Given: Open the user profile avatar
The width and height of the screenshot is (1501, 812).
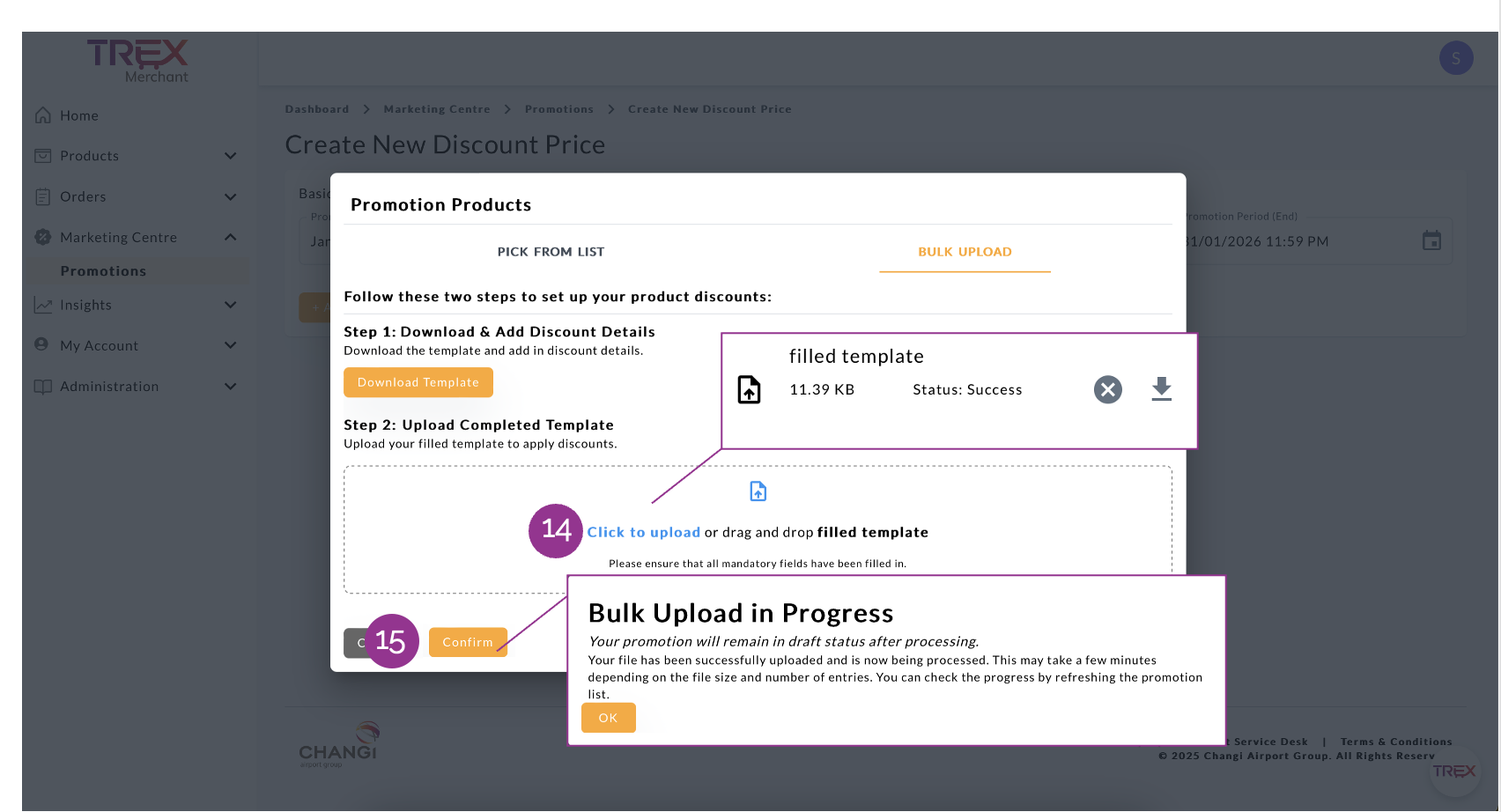Looking at the screenshot, I should click(x=1456, y=58).
